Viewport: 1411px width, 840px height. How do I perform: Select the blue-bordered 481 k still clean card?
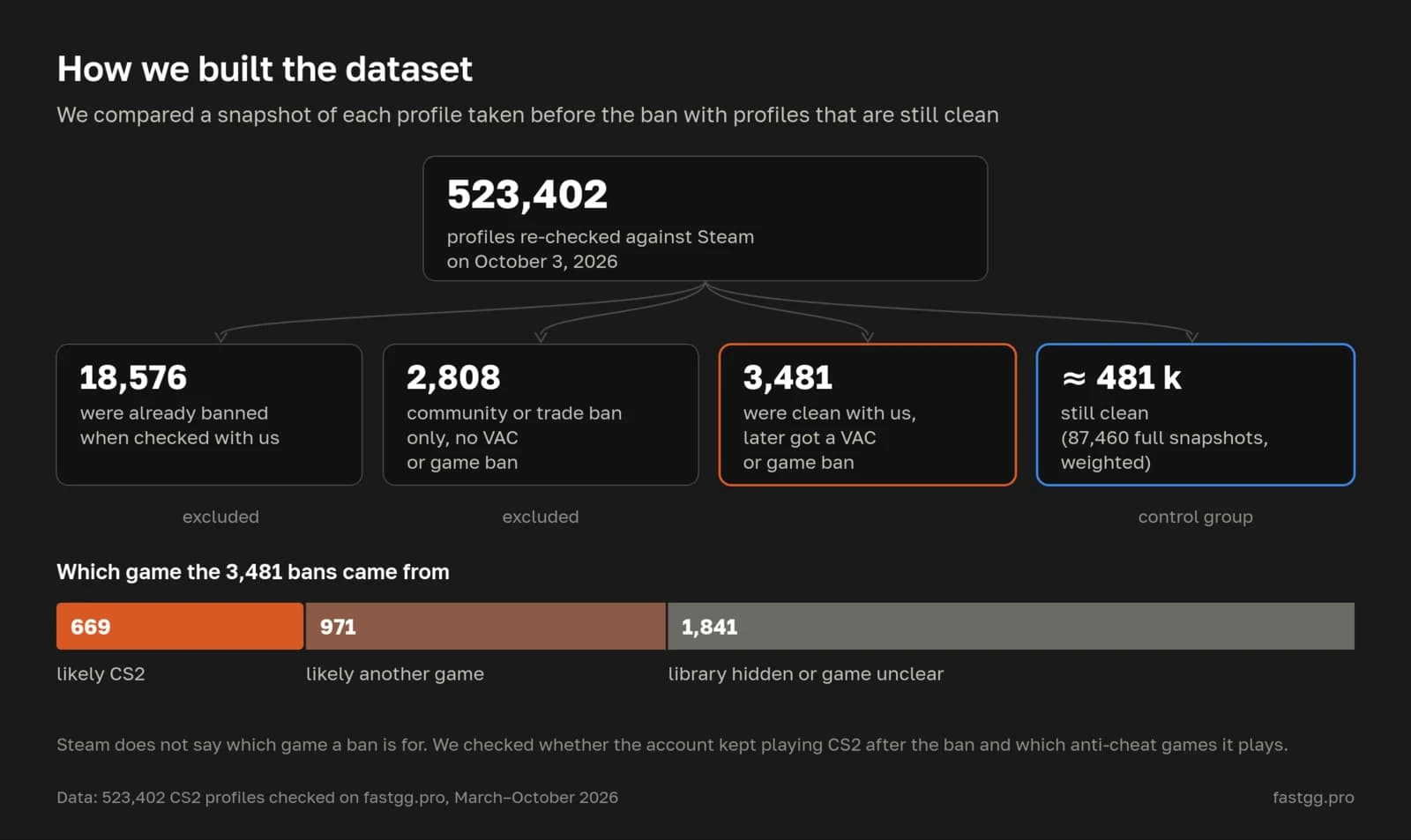(1195, 414)
